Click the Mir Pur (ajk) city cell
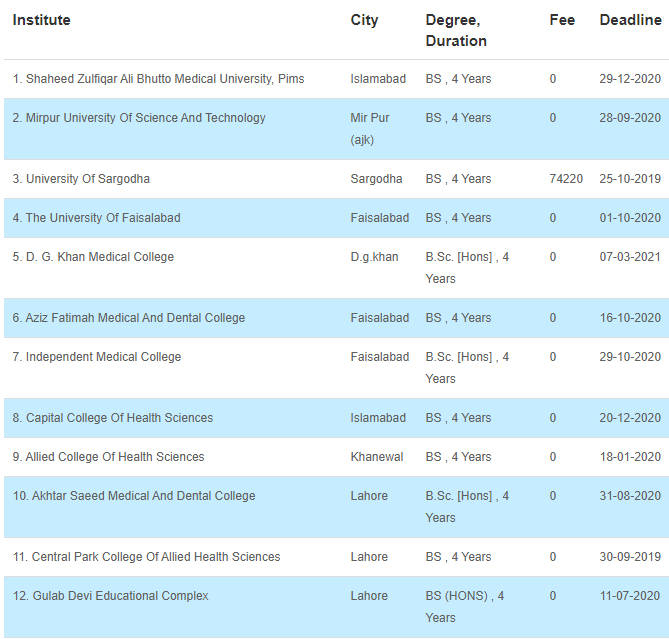The image size is (669, 639). tap(369, 129)
